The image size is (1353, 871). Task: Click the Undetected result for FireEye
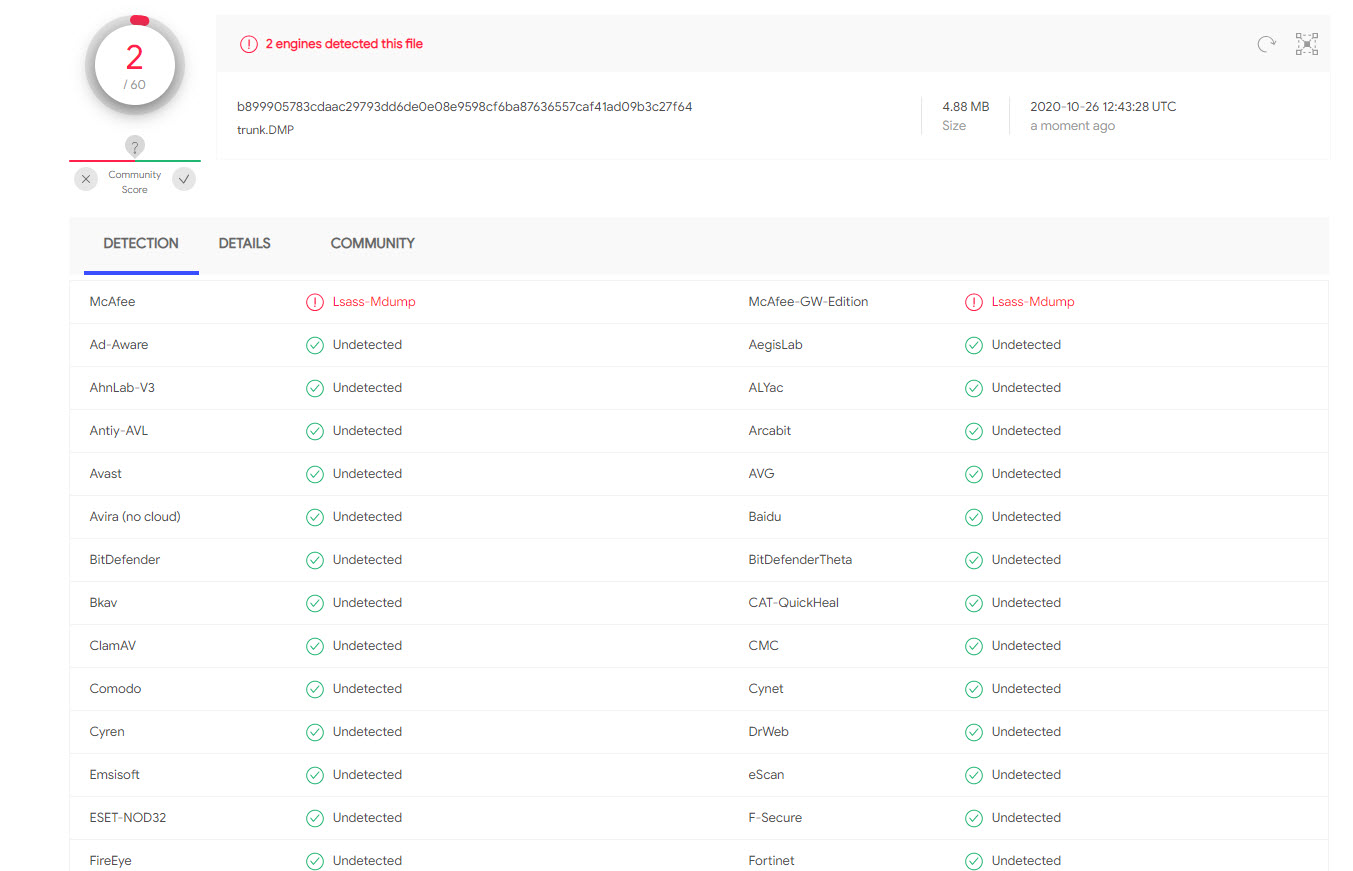(x=368, y=861)
